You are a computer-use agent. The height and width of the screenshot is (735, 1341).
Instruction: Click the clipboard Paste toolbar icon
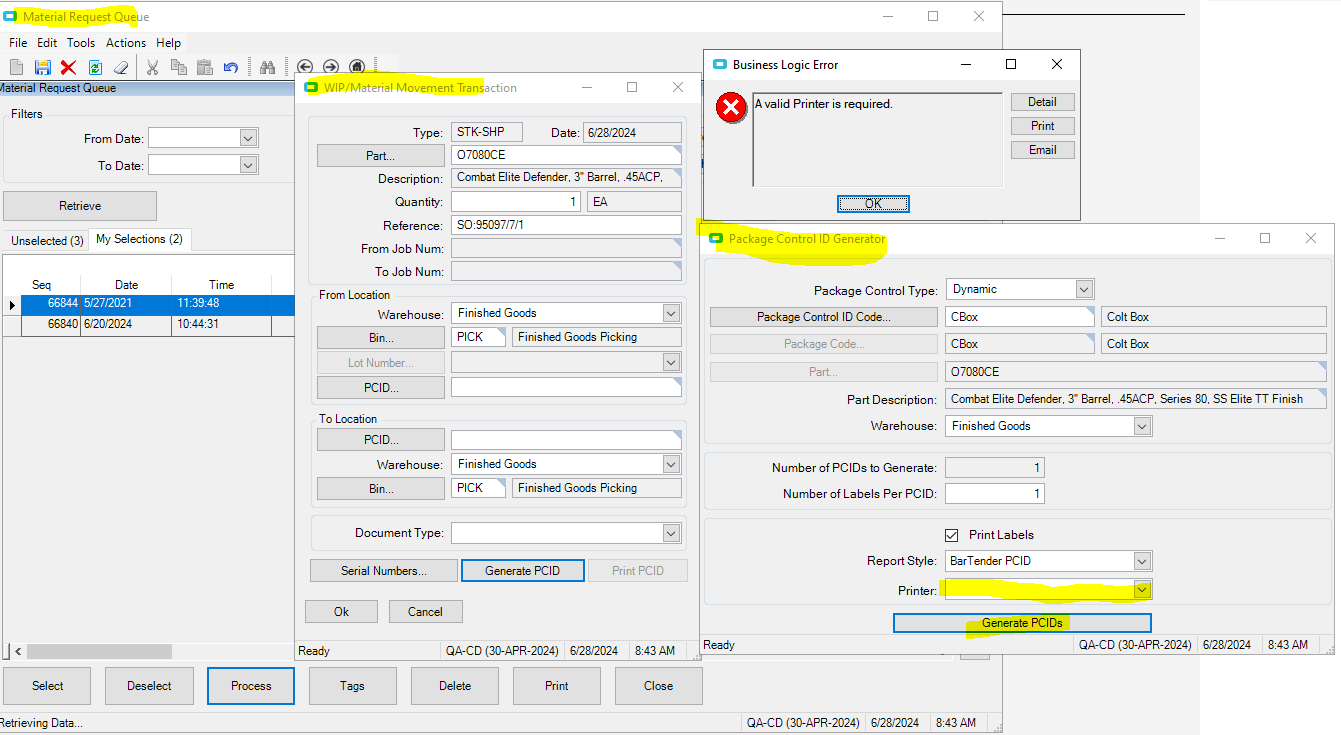[x=204, y=67]
